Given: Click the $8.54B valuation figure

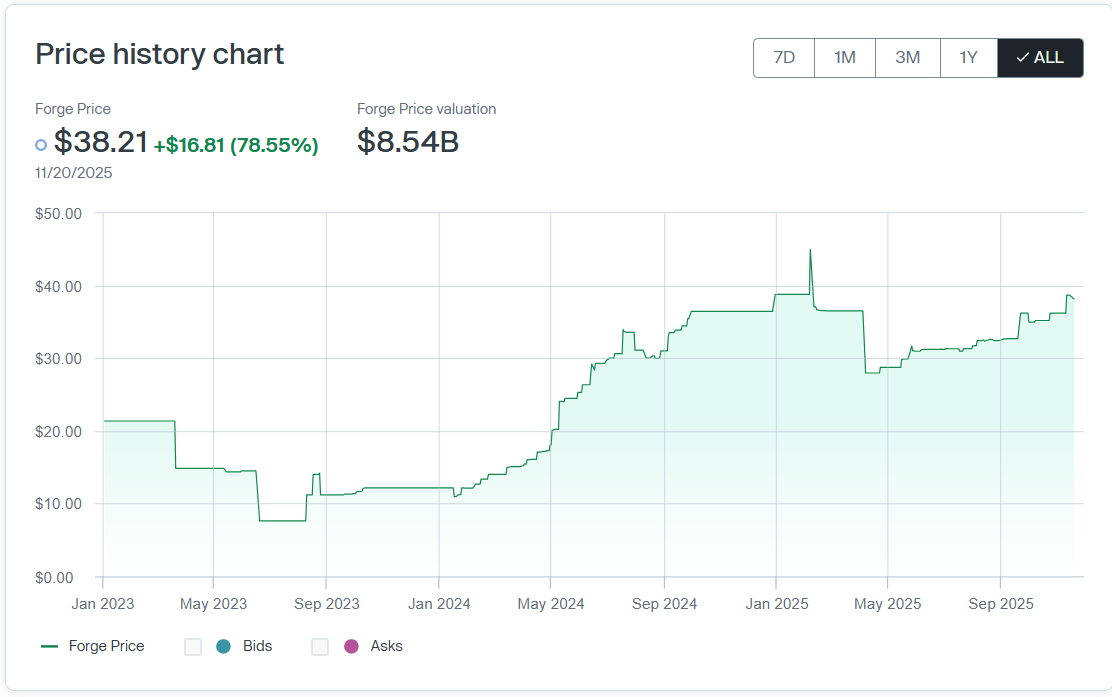Looking at the screenshot, I should coord(408,142).
